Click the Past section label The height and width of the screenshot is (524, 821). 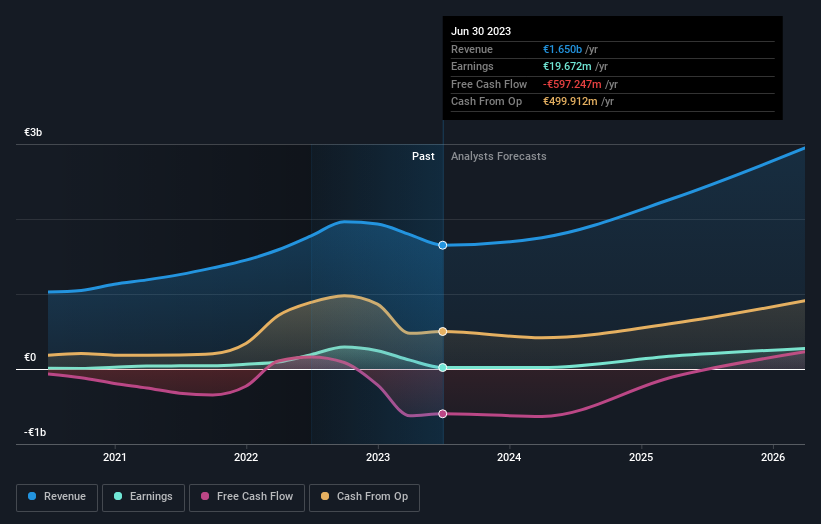[423, 157]
